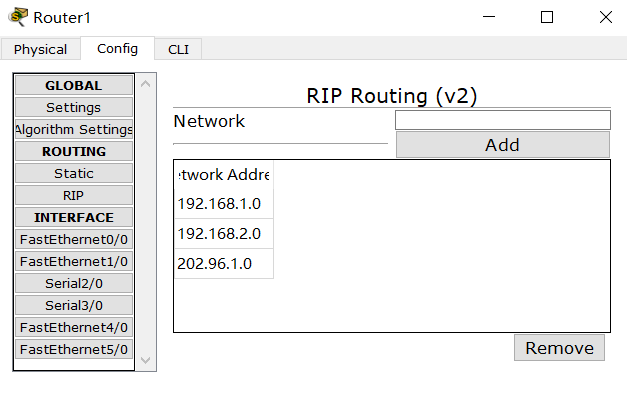Image resolution: width=628 pixels, height=393 pixels.
Task: Configure FastEthernet5/0 interface
Action: point(74,350)
